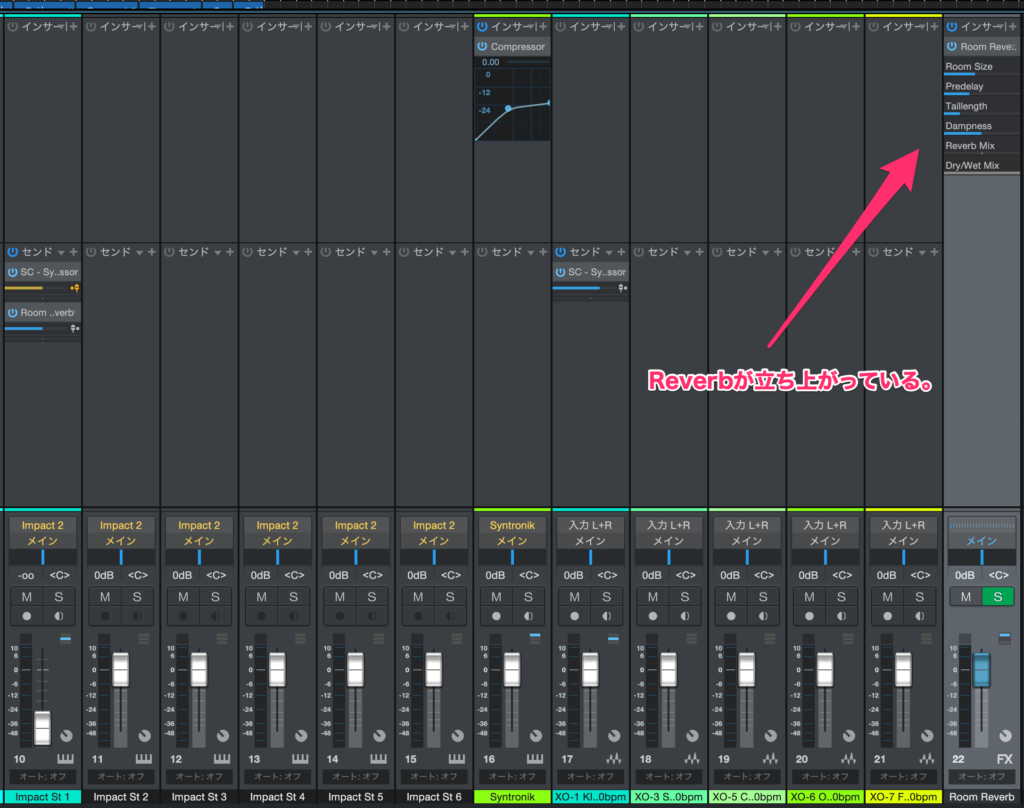Image resolution: width=1024 pixels, height=808 pixels.
Task: Click the volume fader on Impact St 6
Action: (434, 669)
